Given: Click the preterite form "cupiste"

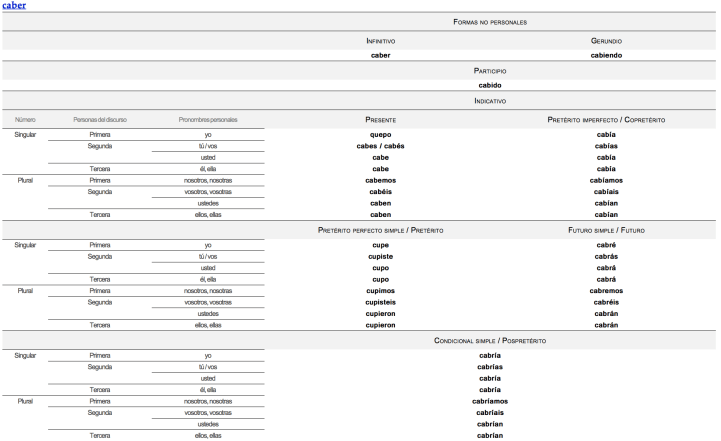Looking at the screenshot, I should coord(380,256).
